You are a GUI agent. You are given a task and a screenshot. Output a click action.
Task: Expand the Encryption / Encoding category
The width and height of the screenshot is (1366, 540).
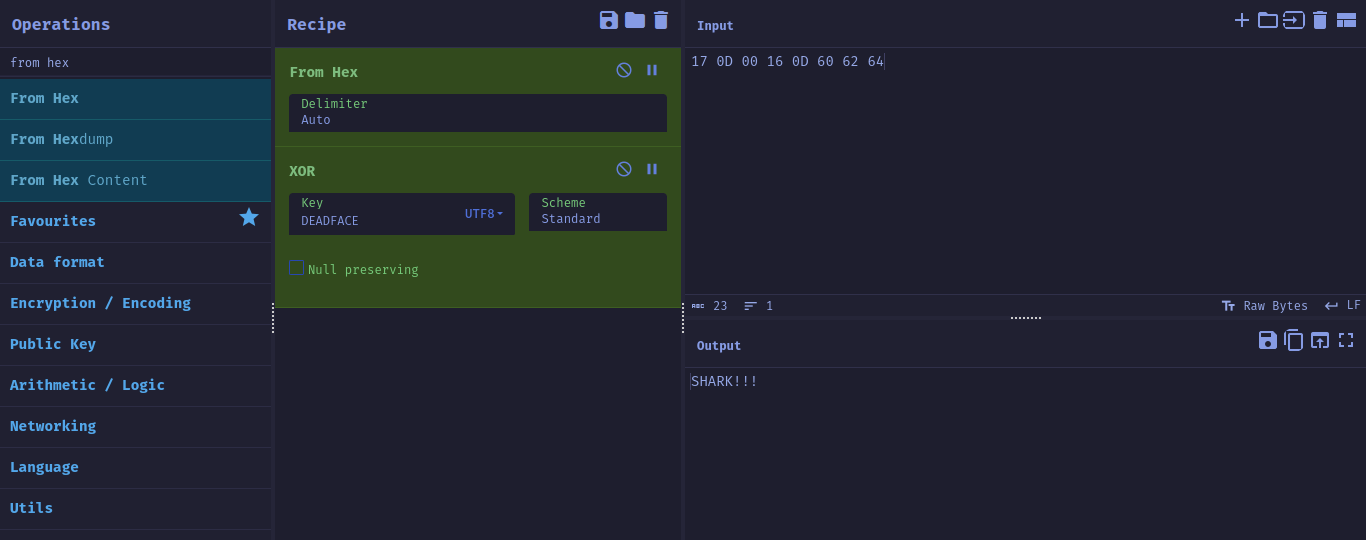100,303
